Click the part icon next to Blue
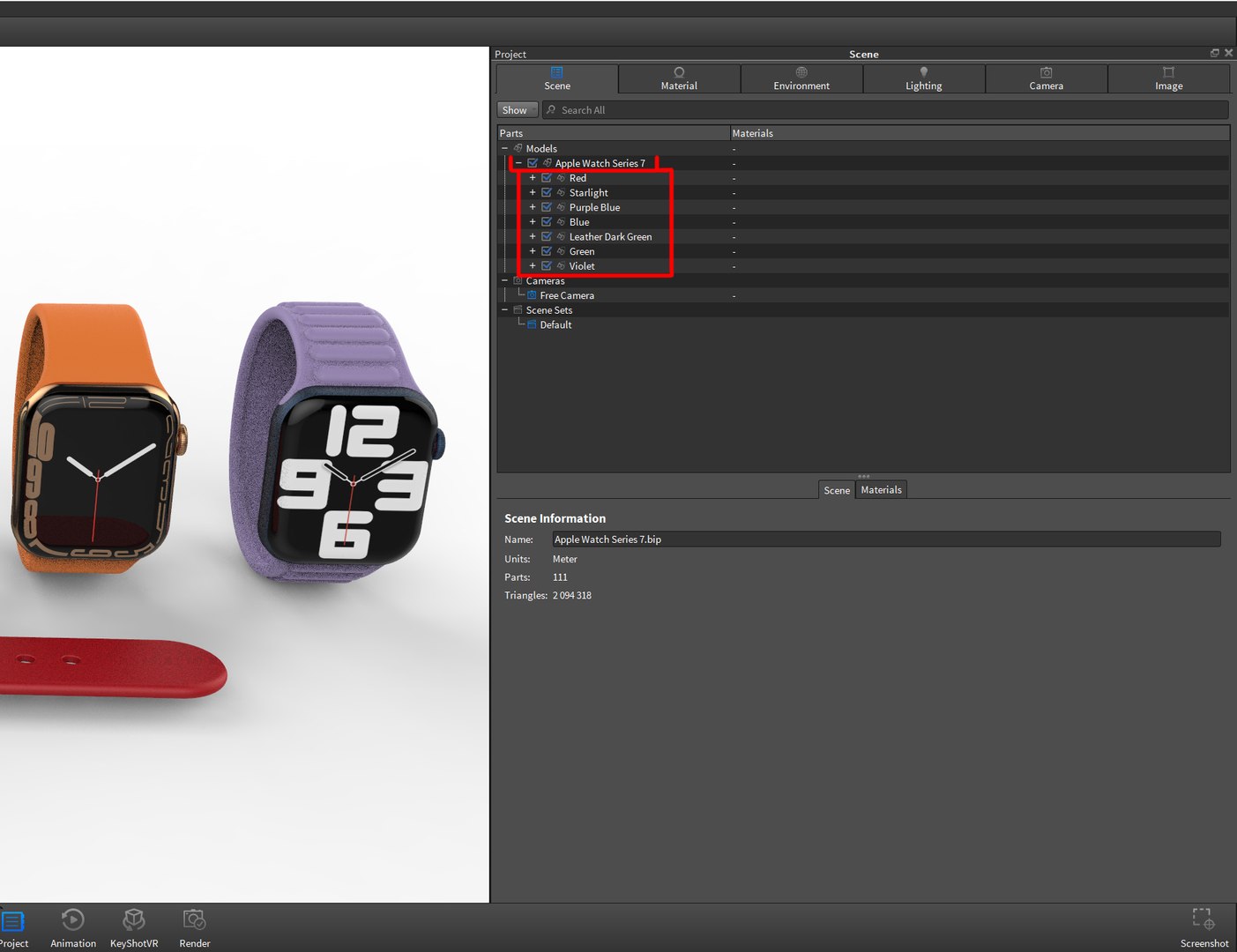The height and width of the screenshot is (952, 1237). pos(561,222)
